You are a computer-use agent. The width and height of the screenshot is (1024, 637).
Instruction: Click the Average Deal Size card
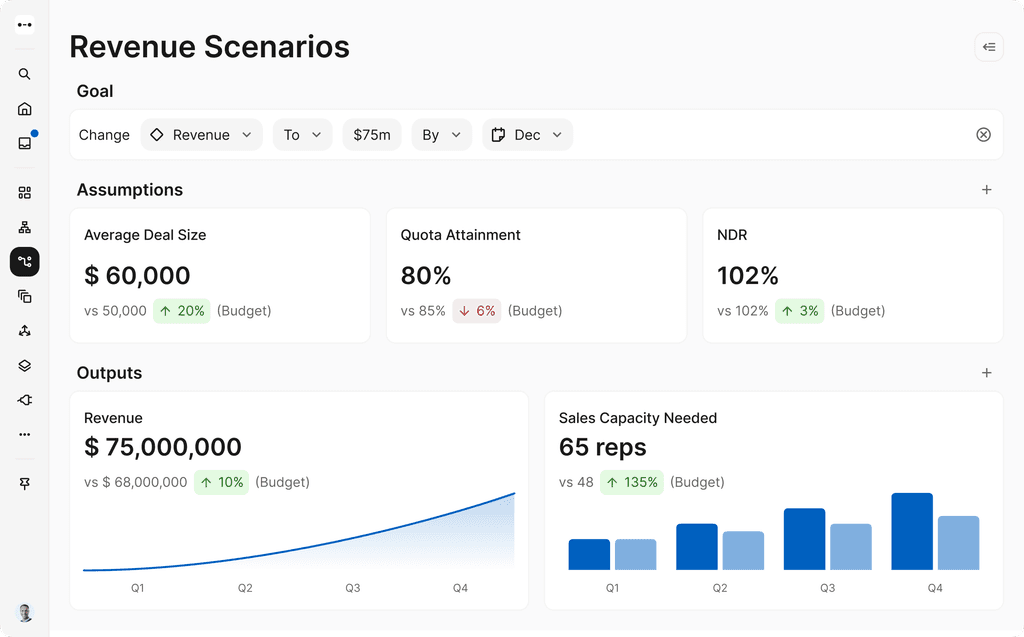point(220,275)
